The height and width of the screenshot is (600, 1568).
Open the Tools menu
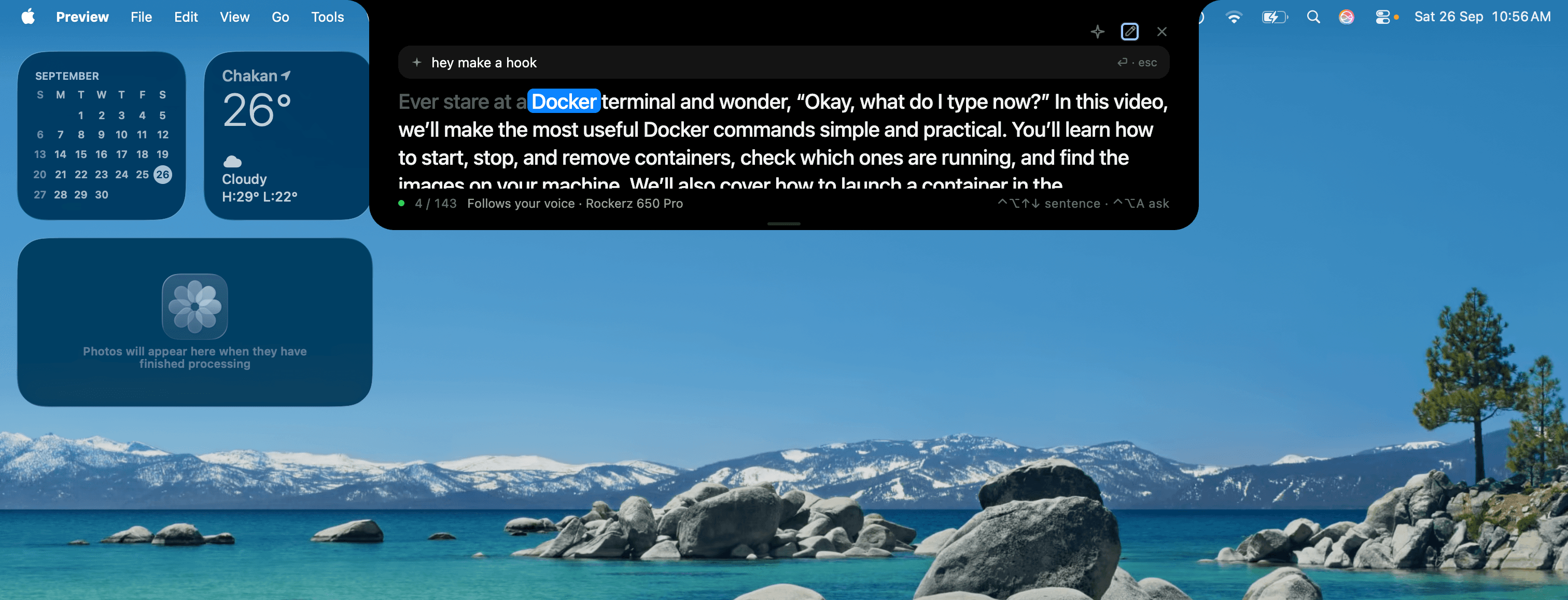pos(328,17)
